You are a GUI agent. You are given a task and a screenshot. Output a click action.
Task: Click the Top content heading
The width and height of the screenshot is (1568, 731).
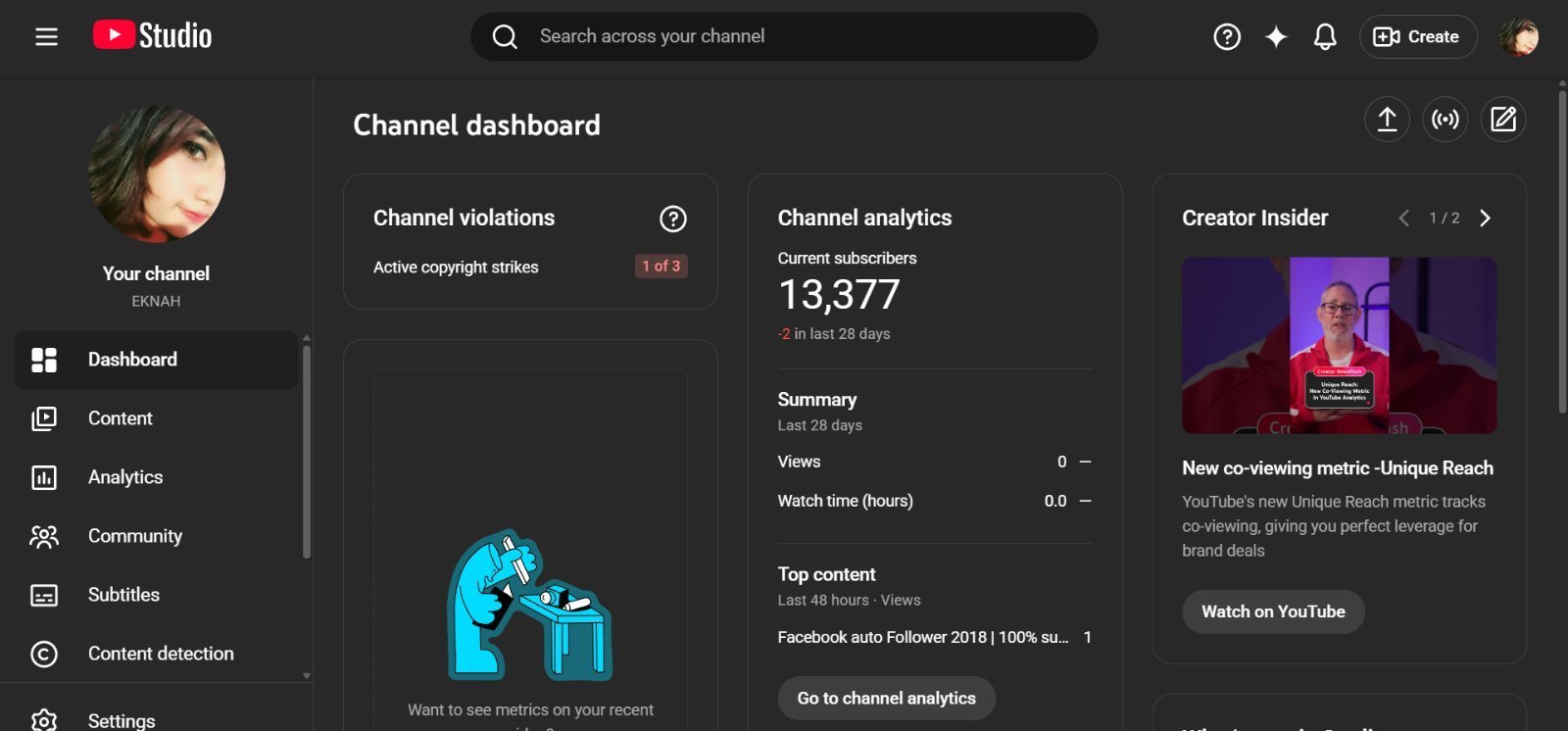point(827,574)
